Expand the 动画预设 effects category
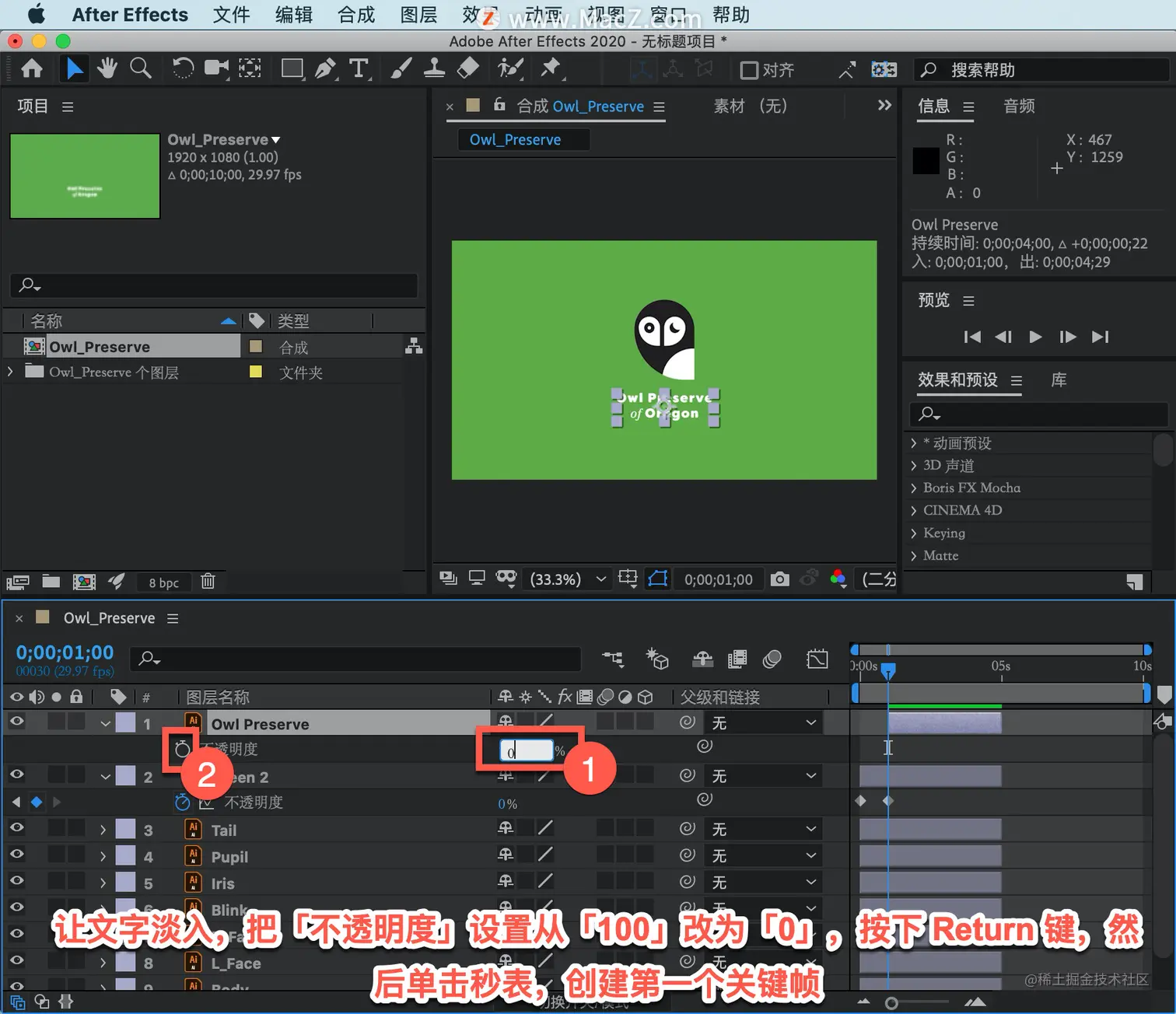The width and height of the screenshot is (1176, 1014). pos(914,443)
